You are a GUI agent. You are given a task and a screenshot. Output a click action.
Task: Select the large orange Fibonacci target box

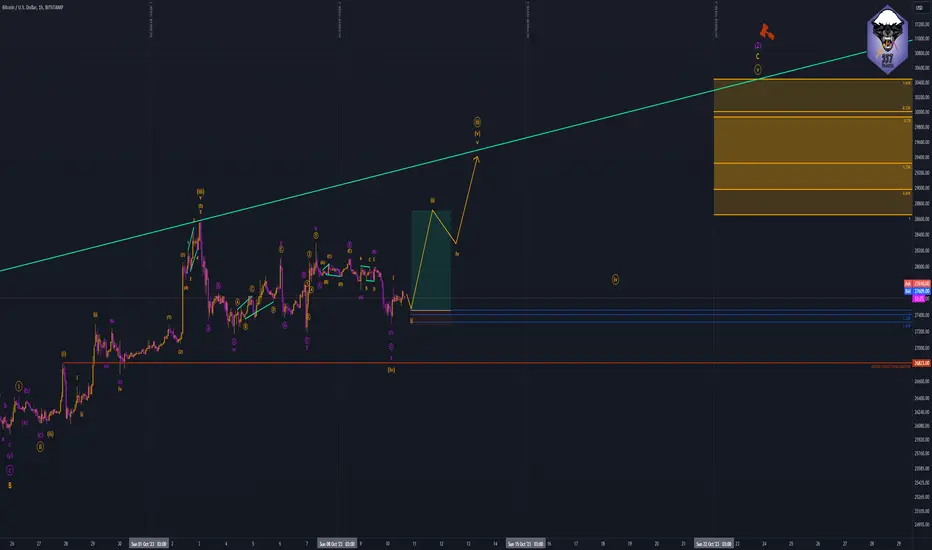click(x=813, y=147)
